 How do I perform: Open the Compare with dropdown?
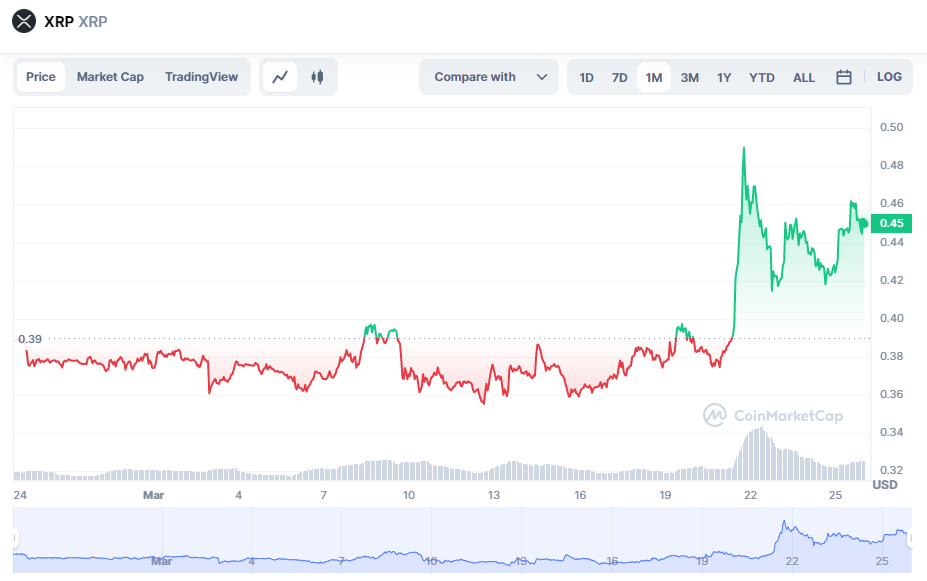click(489, 77)
